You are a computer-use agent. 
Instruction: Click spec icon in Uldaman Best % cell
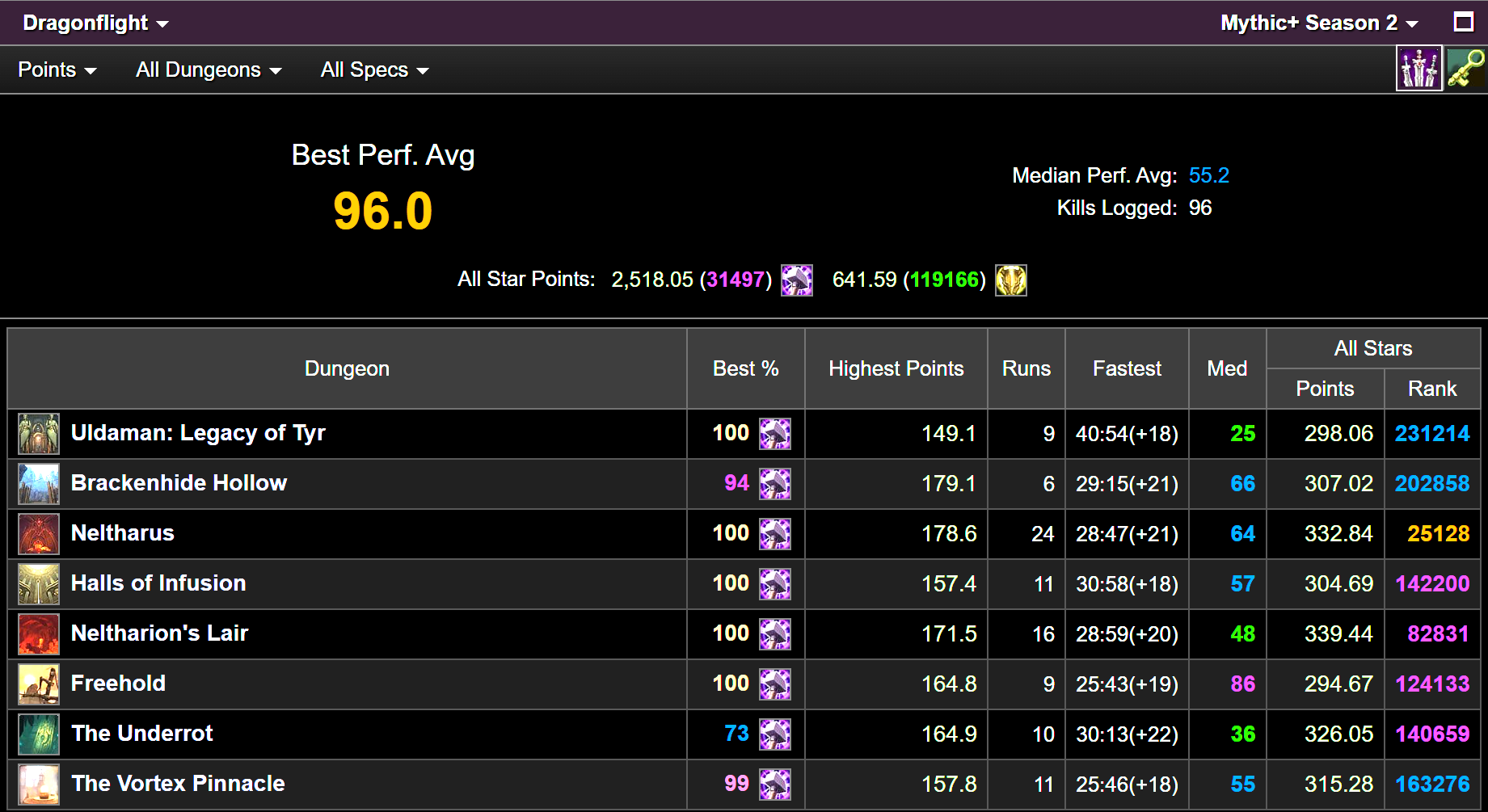(x=774, y=434)
